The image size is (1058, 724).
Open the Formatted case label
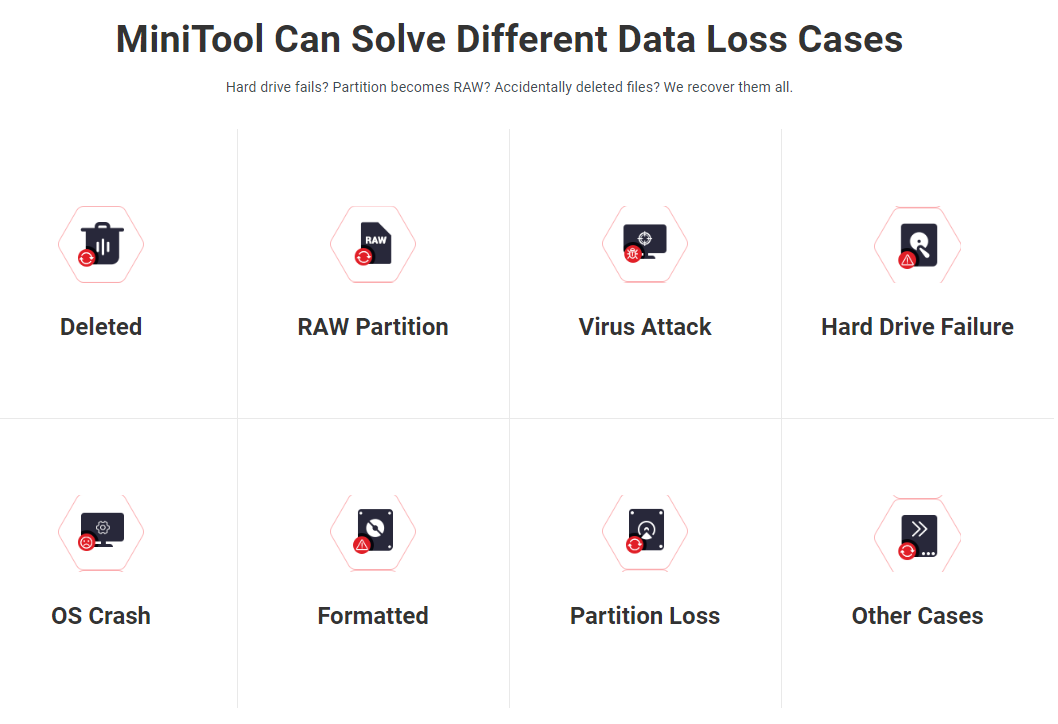point(373,616)
